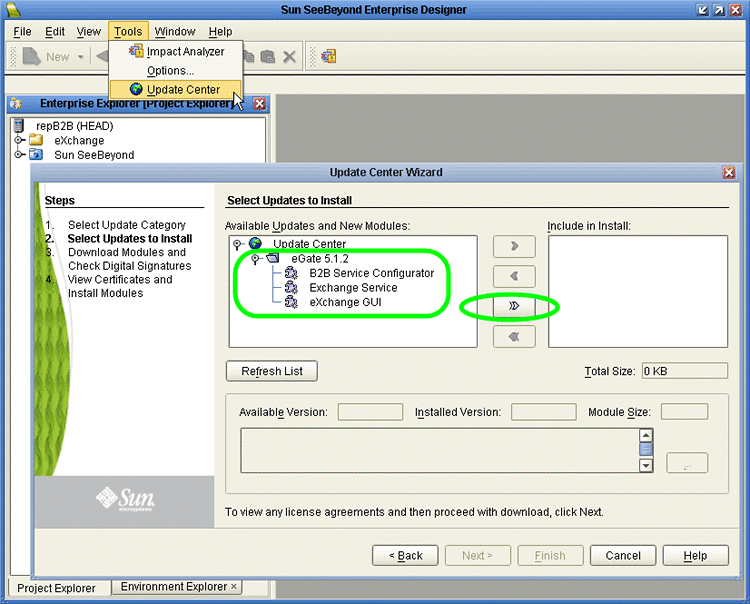
Task: Click the Update Center menu globe icon
Action: point(136,89)
